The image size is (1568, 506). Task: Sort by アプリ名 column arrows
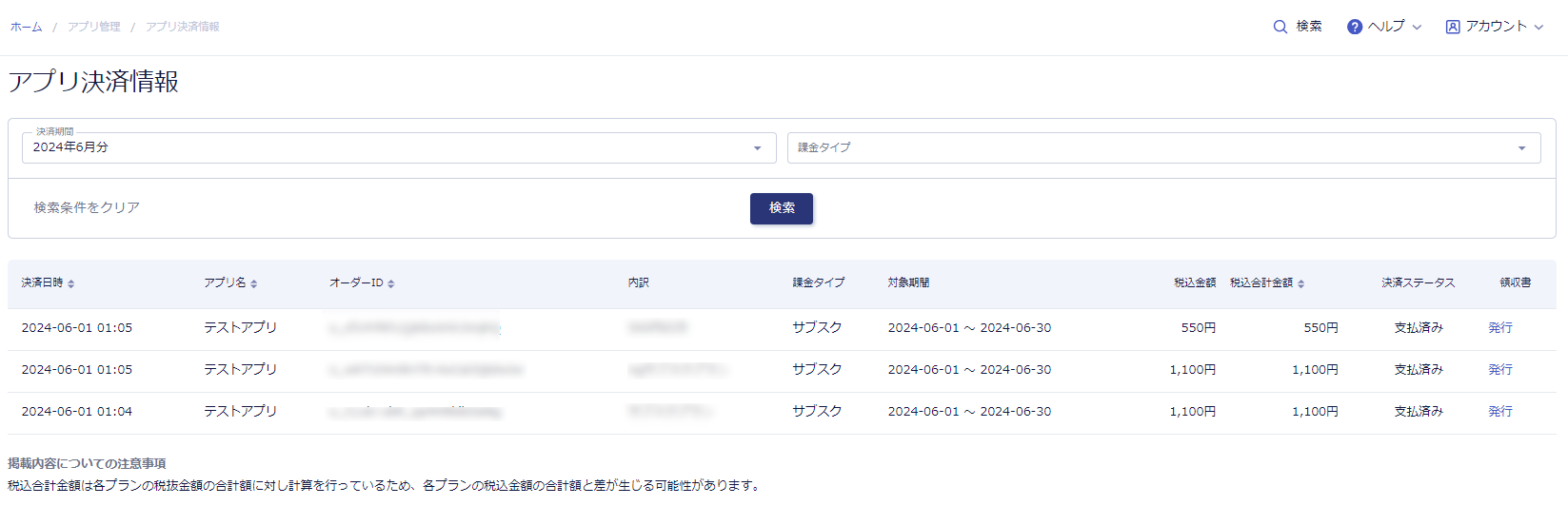254,283
